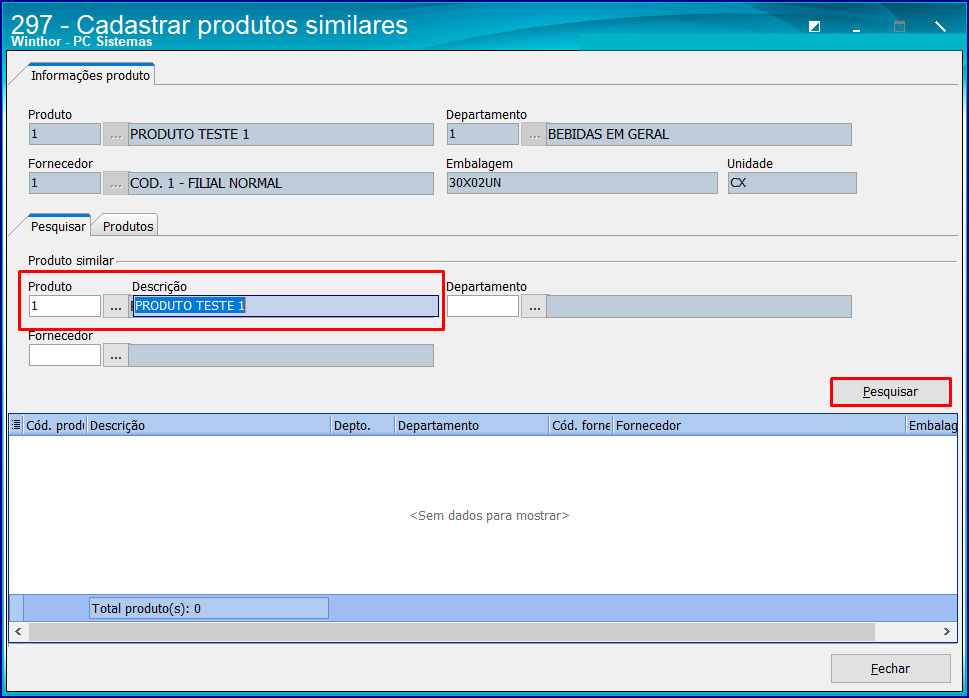The width and height of the screenshot is (969, 698).
Task: Click the Pesquisar search button
Action: click(x=891, y=392)
